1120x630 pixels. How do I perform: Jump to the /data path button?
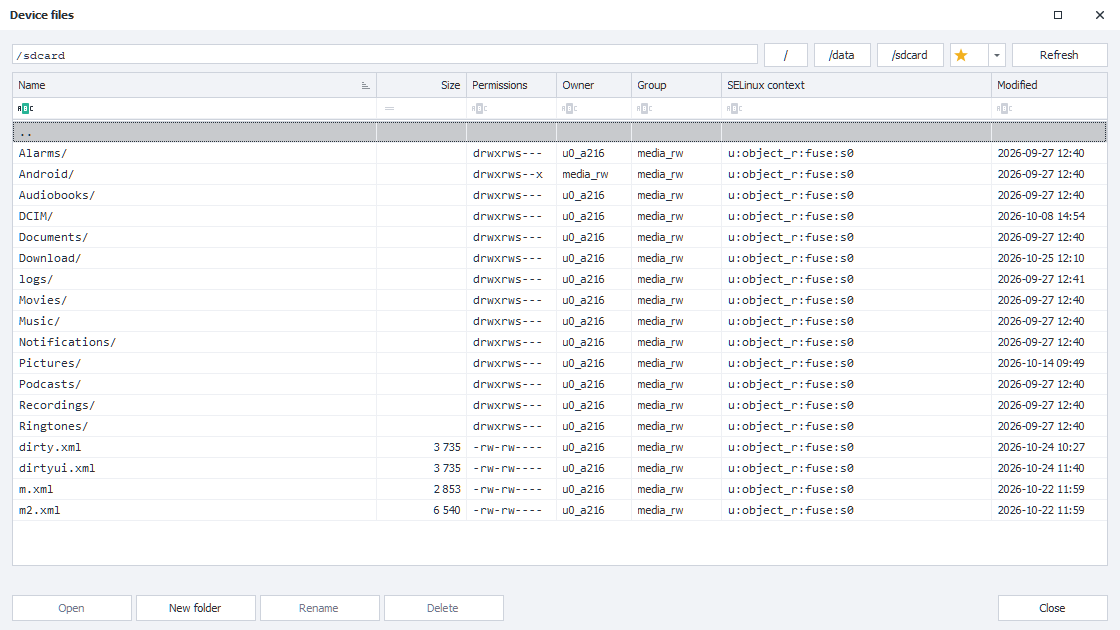(x=842, y=55)
